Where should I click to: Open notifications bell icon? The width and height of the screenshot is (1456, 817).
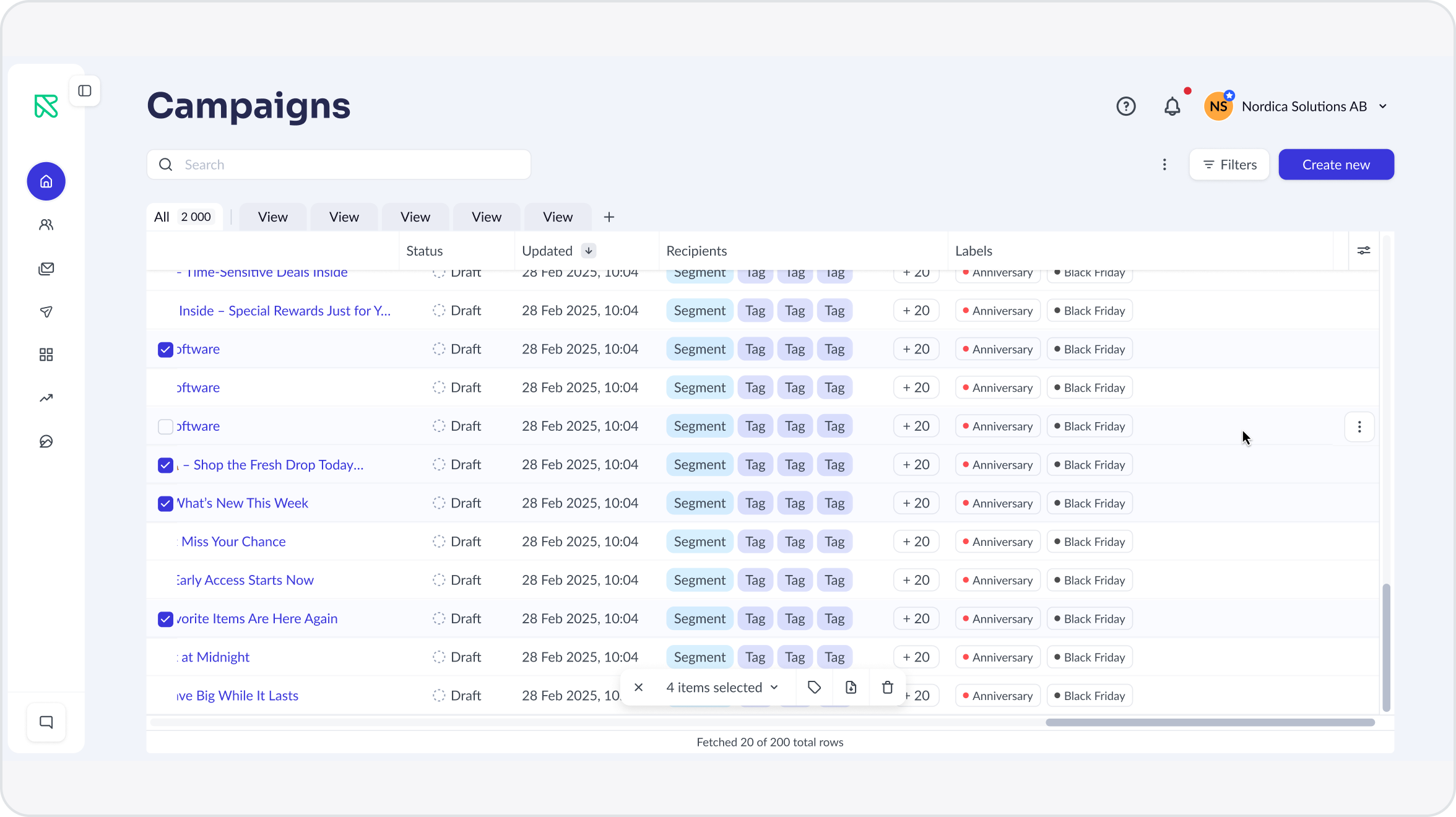1172,106
